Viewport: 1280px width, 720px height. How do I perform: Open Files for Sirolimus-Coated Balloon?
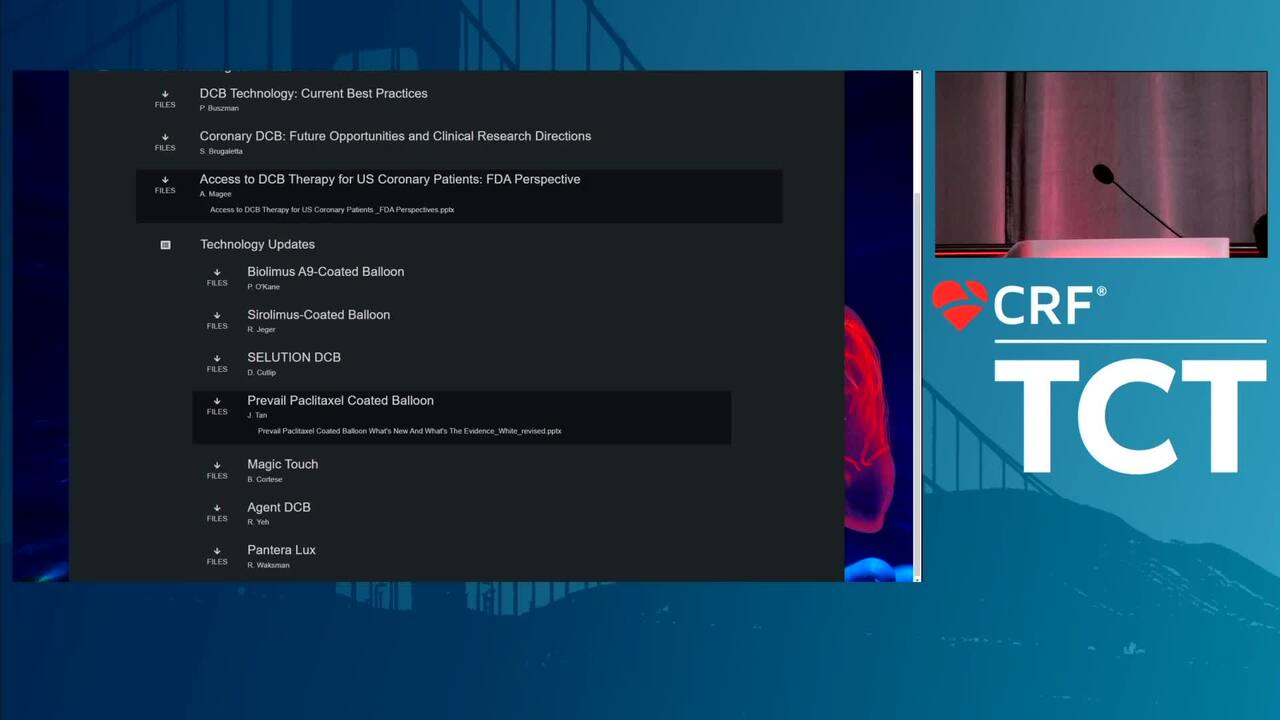[x=217, y=320]
